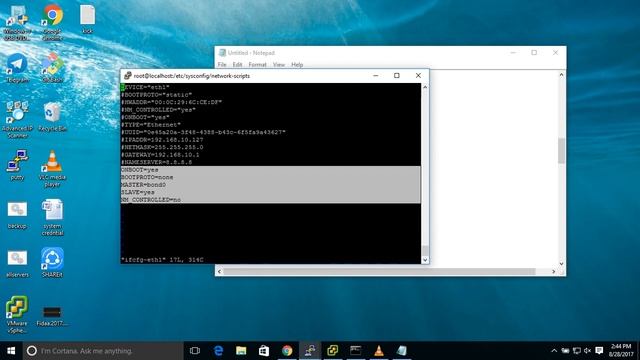The height and width of the screenshot is (360, 640).
Task: Switch to PuTTY in the taskbar
Action: point(310,351)
